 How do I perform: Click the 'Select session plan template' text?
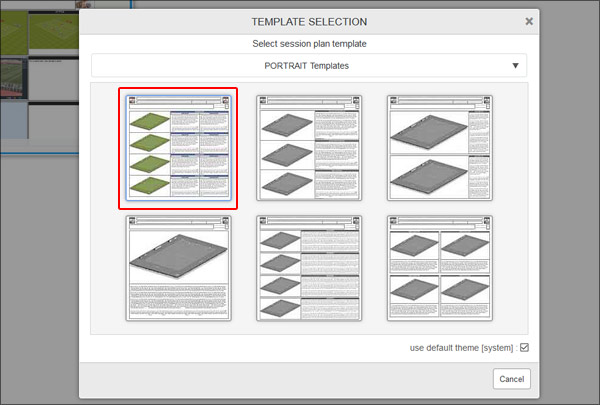click(308, 44)
